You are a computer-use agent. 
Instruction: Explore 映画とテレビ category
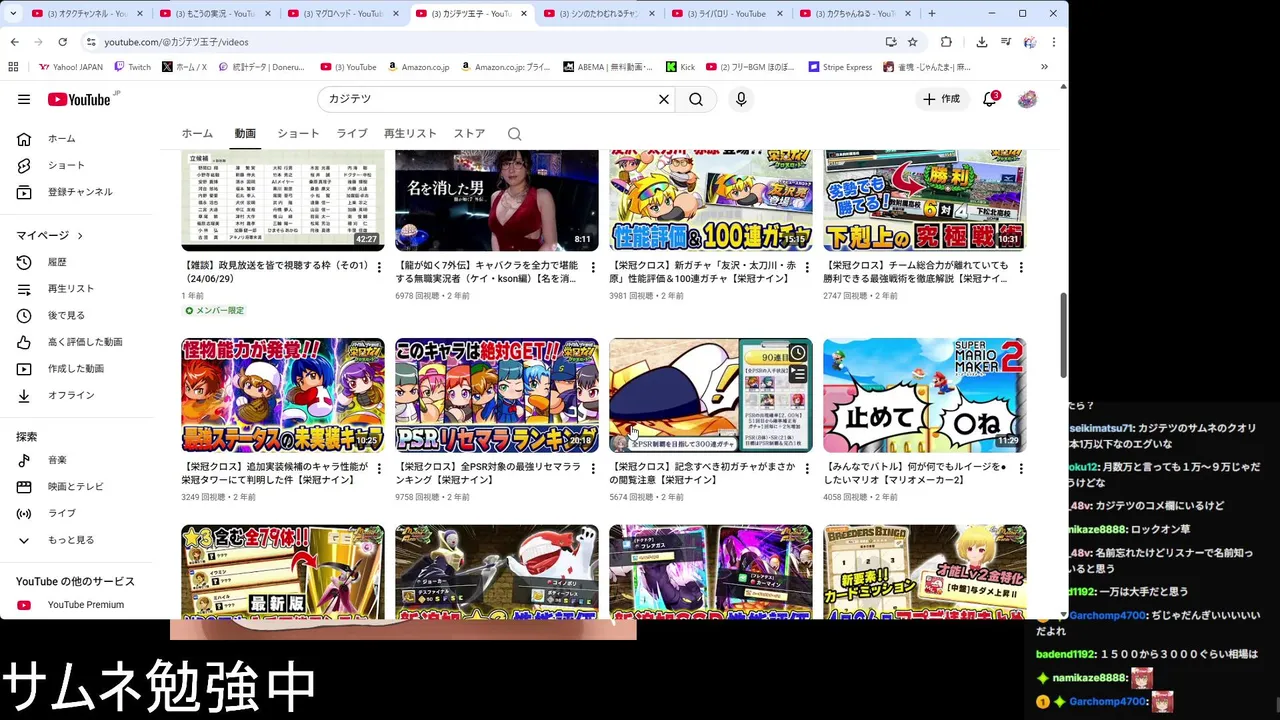[76, 487]
